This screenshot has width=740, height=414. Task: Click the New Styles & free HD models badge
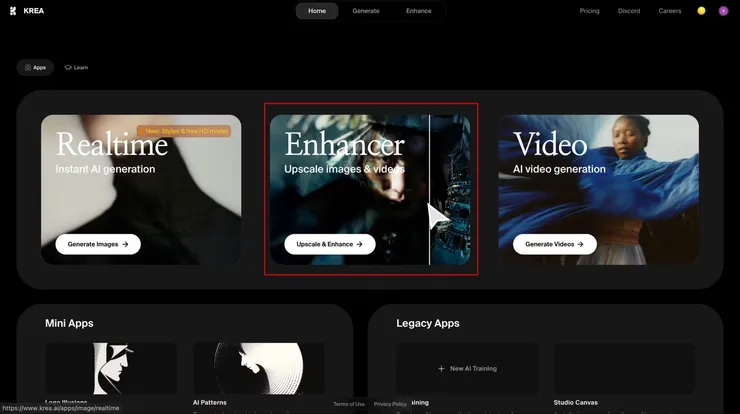[184, 131]
